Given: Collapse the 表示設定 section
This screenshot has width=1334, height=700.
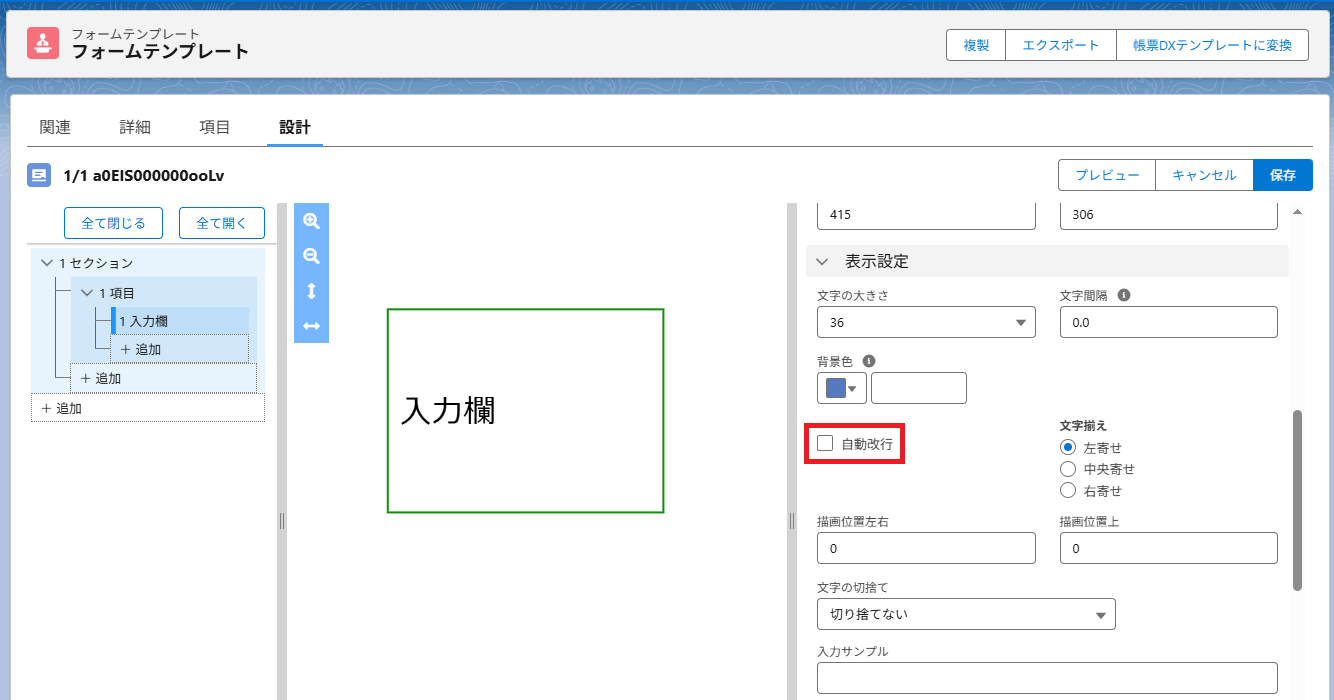Looking at the screenshot, I should [x=823, y=262].
